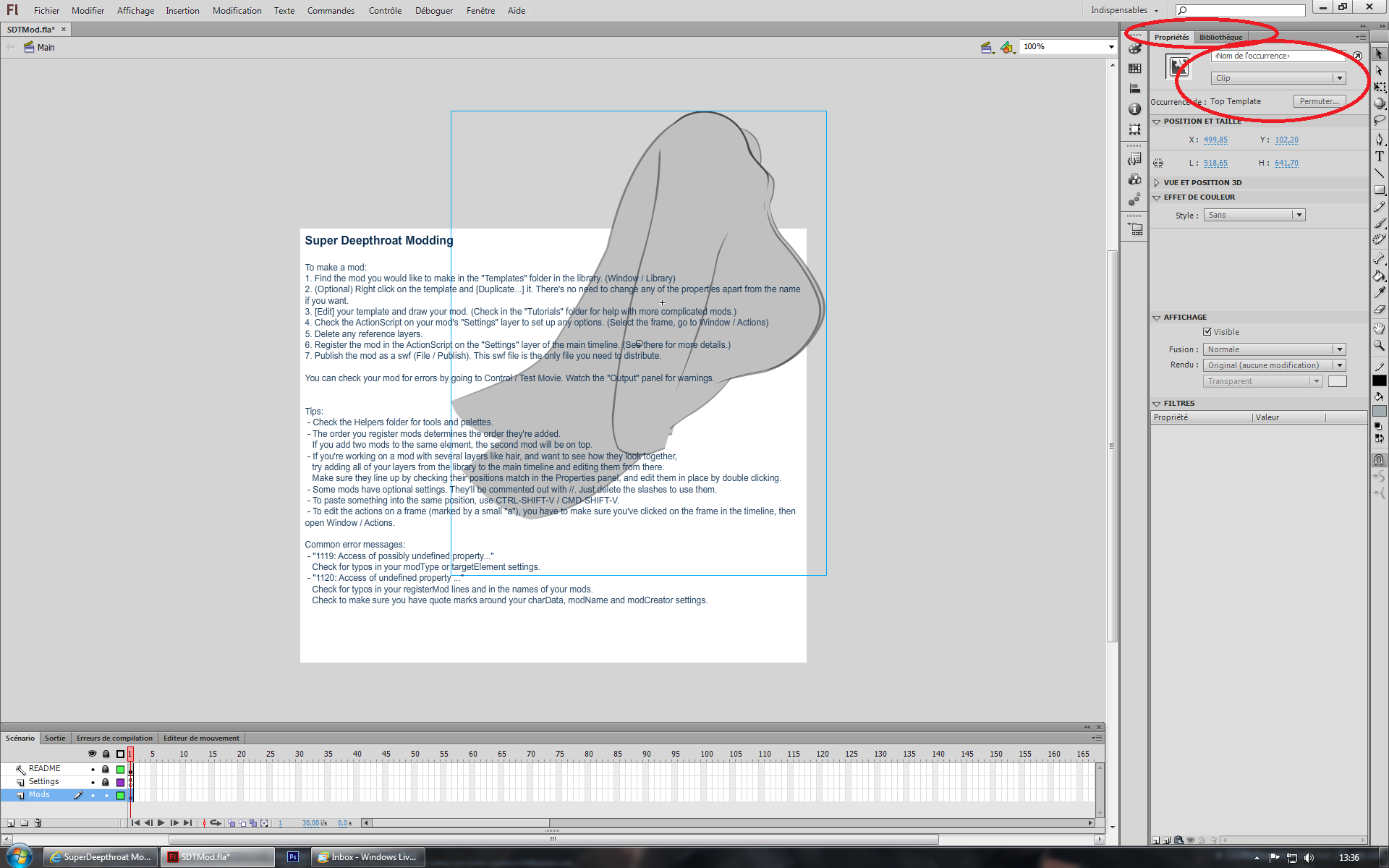Select the Text tool
This screenshot has height=868, width=1389.
1380,156
